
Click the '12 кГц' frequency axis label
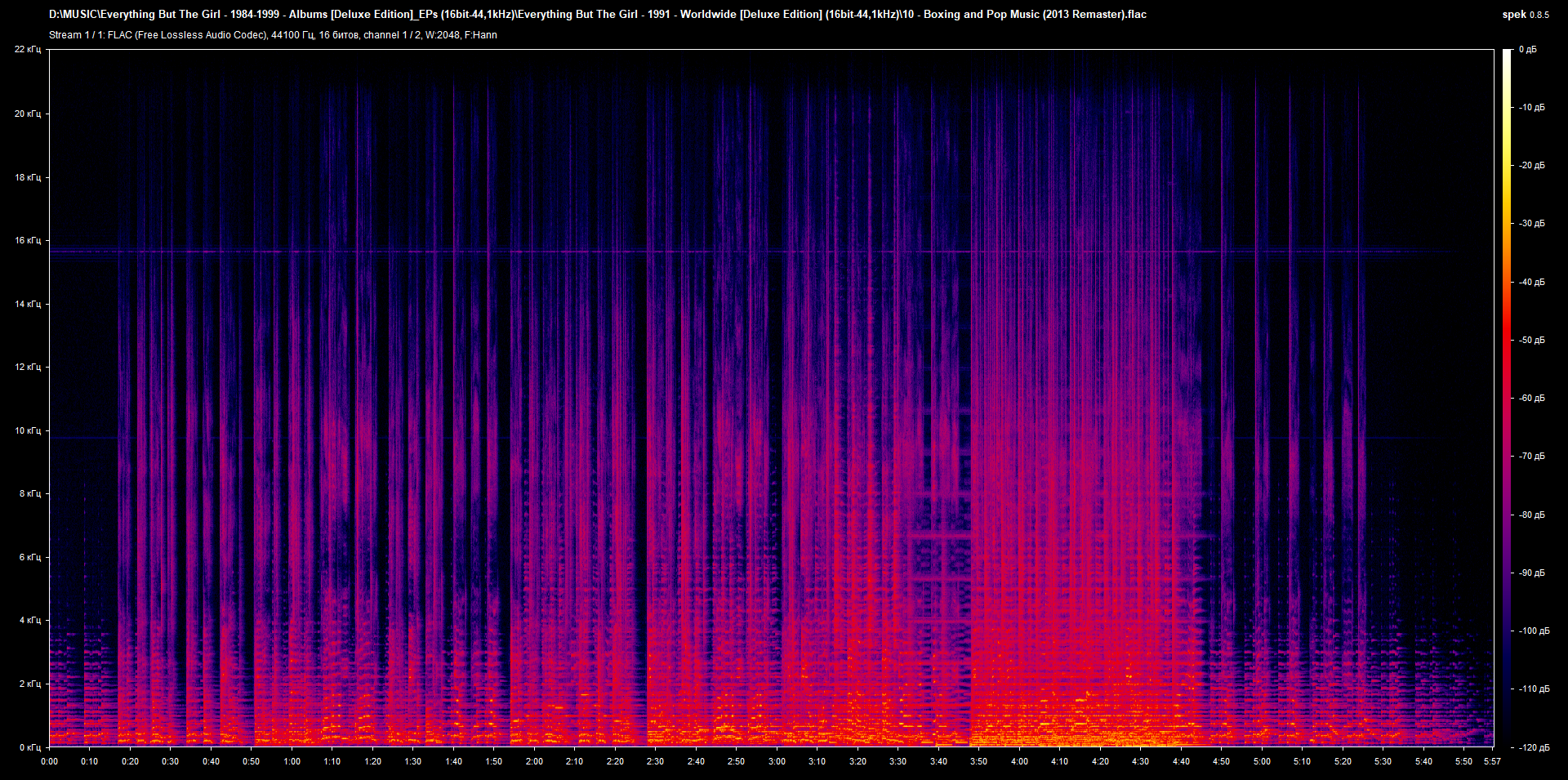tap(28, 368)
